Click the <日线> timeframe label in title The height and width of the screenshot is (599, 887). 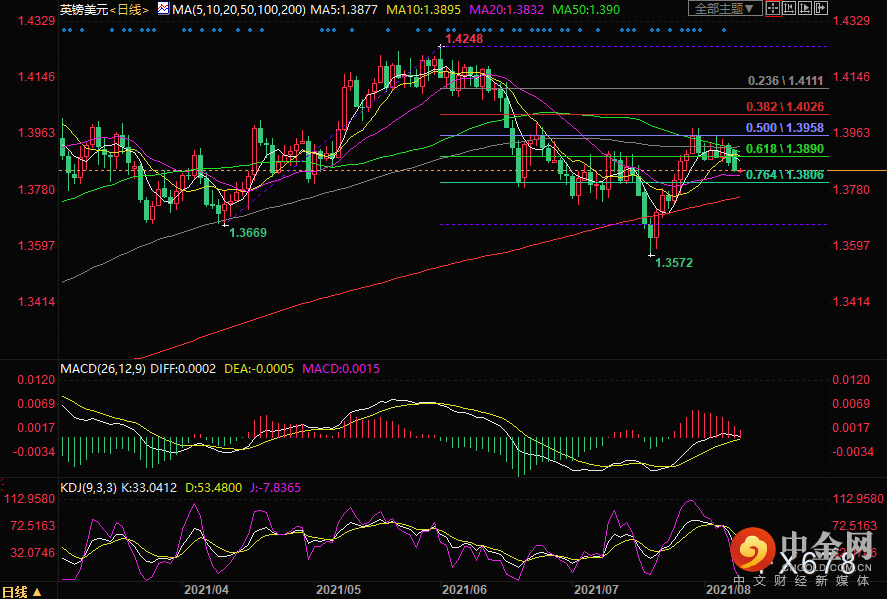[x=127, y=9]
